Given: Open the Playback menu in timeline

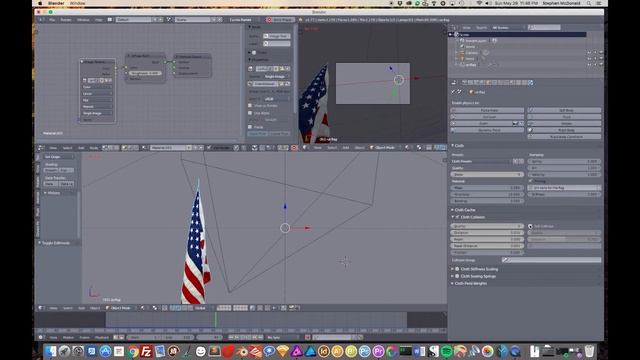Looking at the screenshot, I should [x=101, y=337].
